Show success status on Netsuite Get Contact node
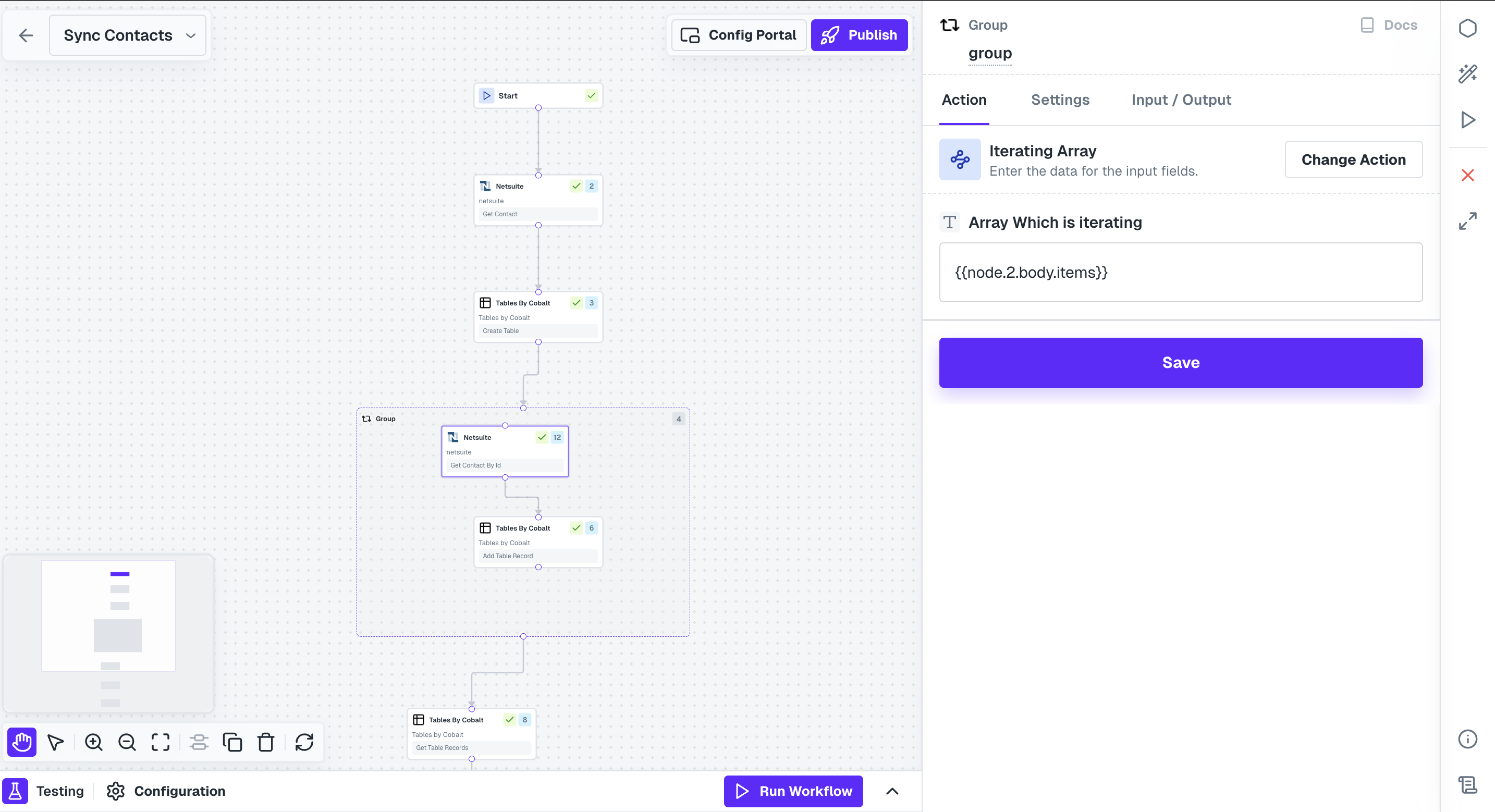Viewport: 1495px width, 812px height. 575,186
